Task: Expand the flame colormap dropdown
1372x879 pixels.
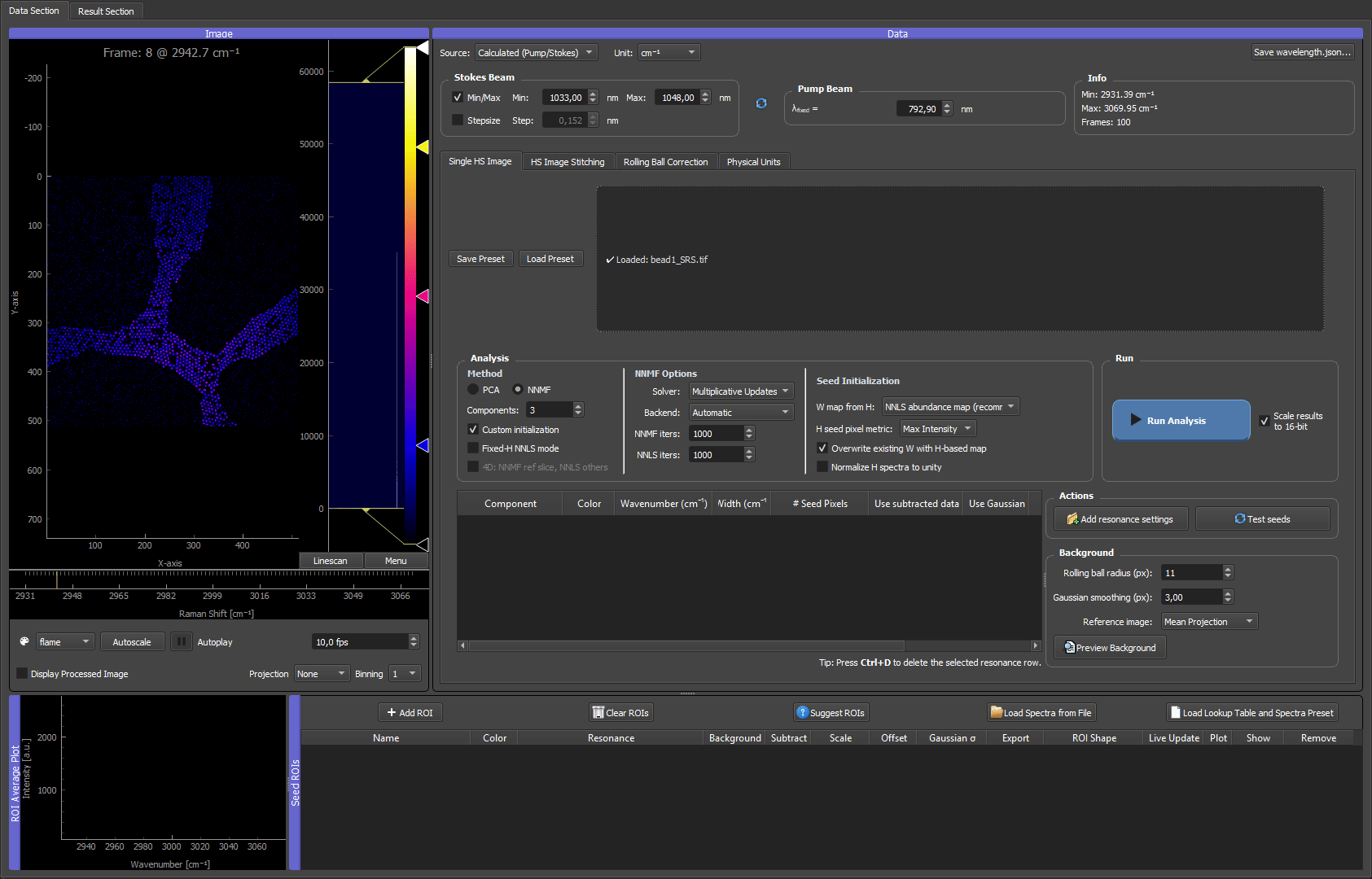Action: [65, 642]
